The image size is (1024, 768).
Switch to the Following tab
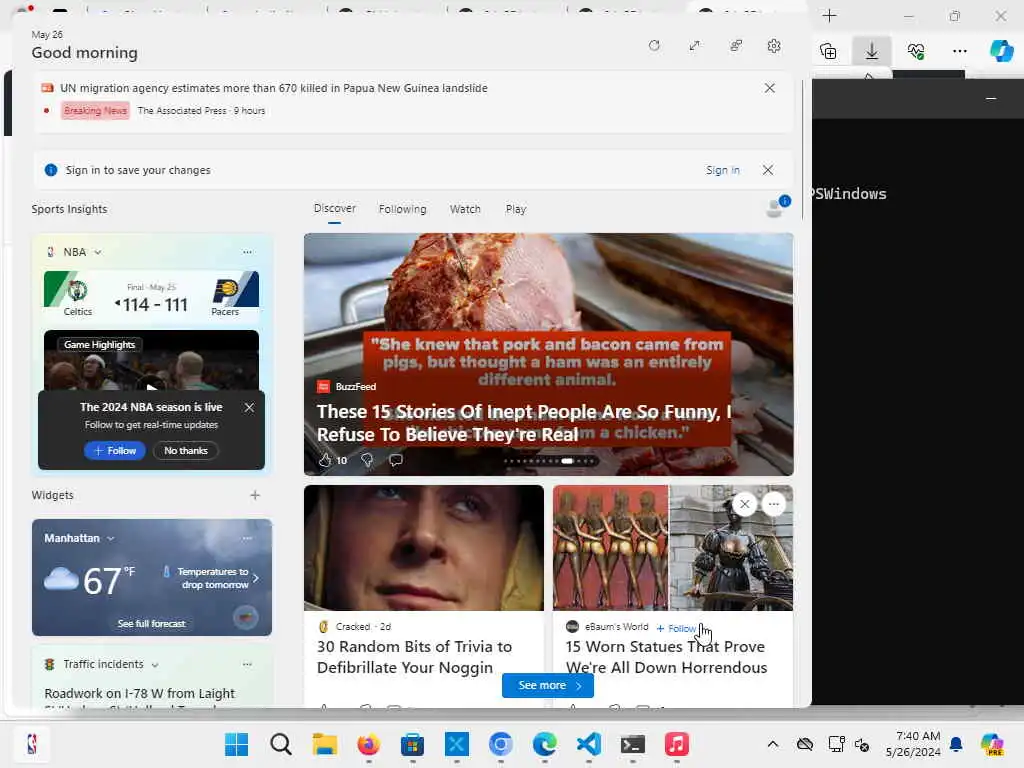pos(402,209)
